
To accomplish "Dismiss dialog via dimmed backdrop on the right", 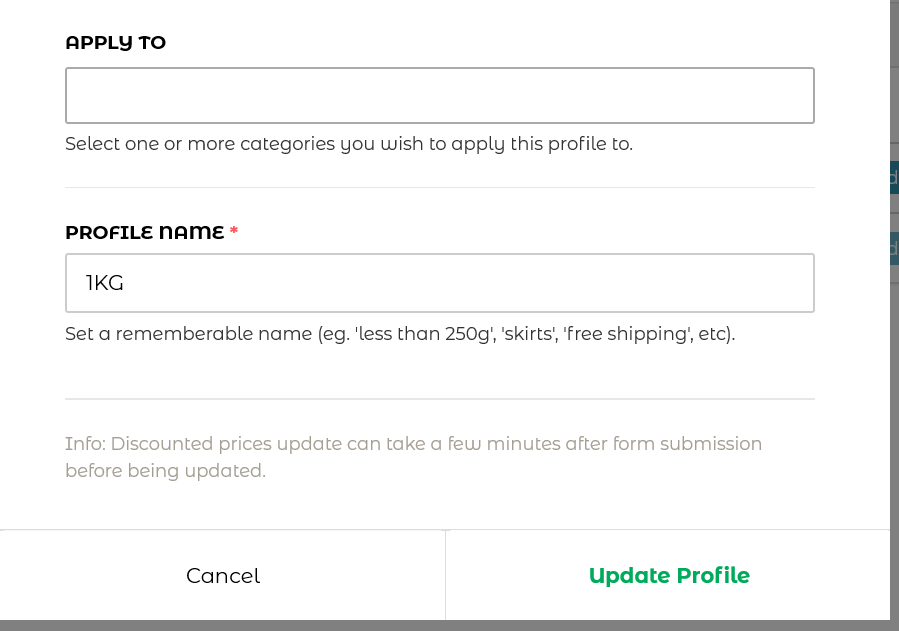I will (x=894, y=400).
